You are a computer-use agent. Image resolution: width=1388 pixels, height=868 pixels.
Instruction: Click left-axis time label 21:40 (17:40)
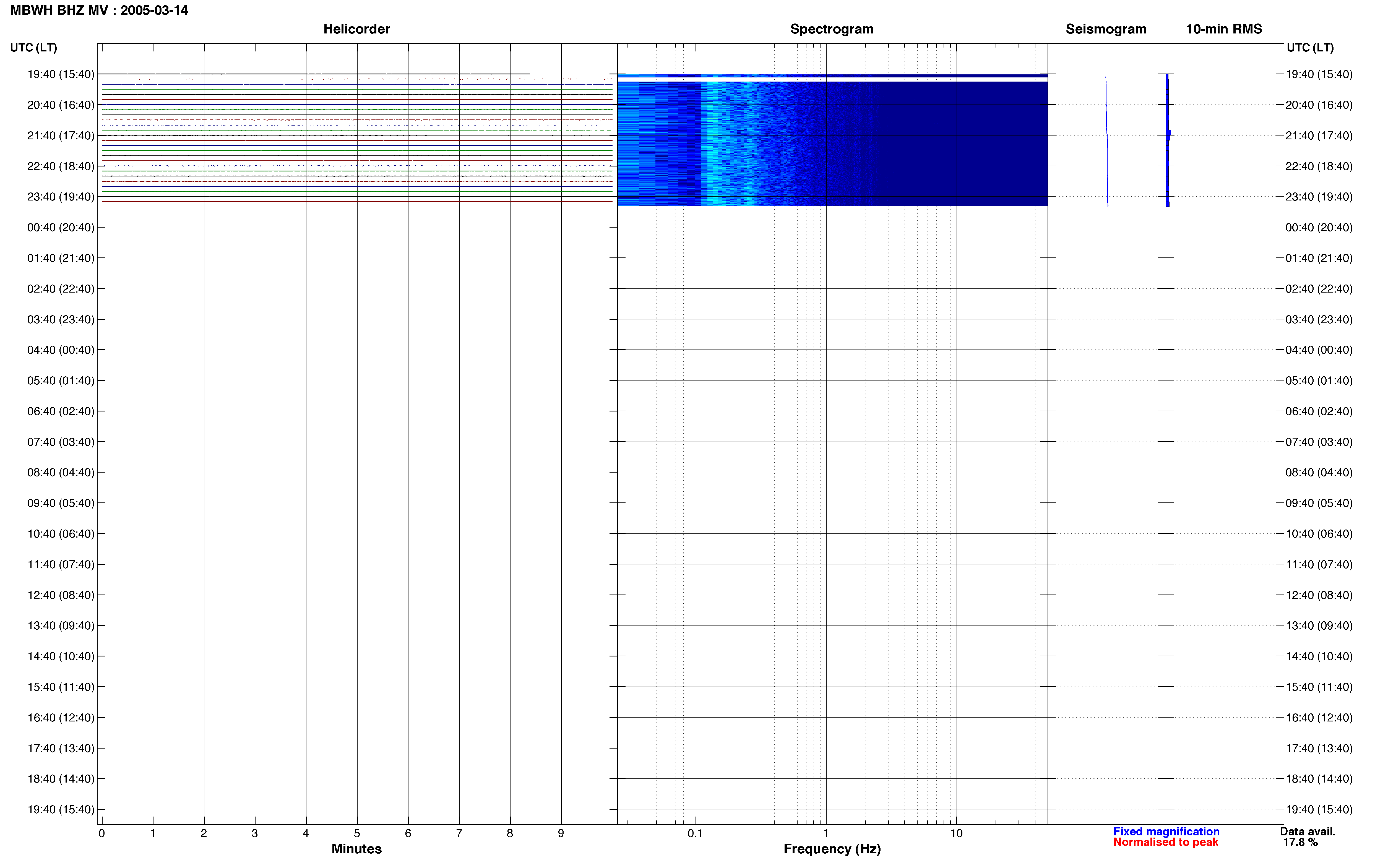[x=61, y=135]
